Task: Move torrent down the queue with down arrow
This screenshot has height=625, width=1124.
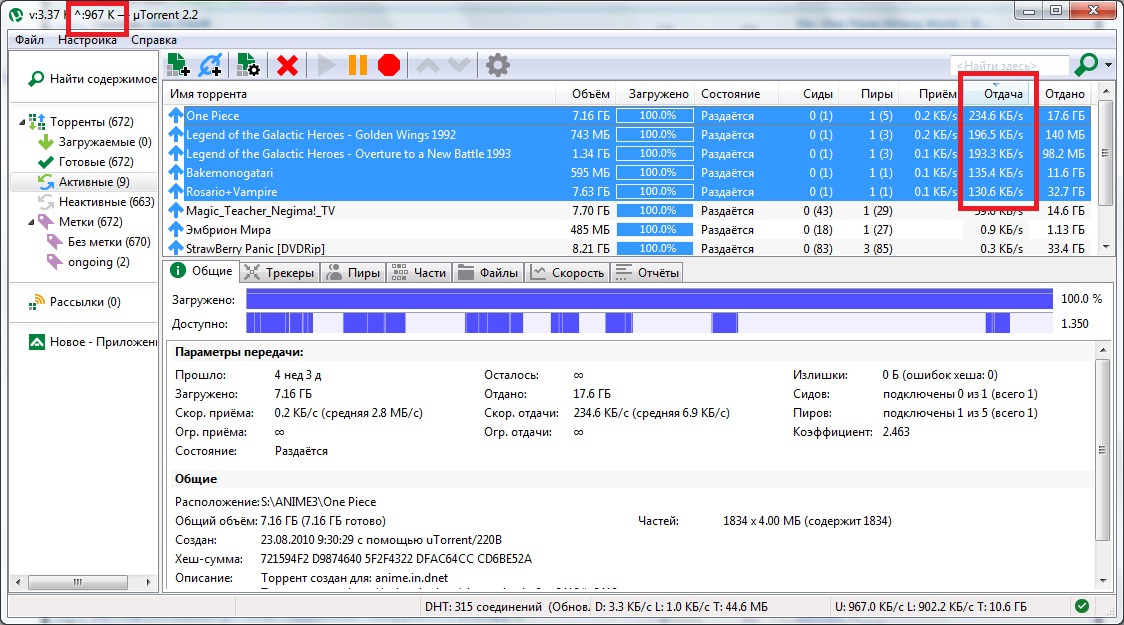Action: [459, 66]
